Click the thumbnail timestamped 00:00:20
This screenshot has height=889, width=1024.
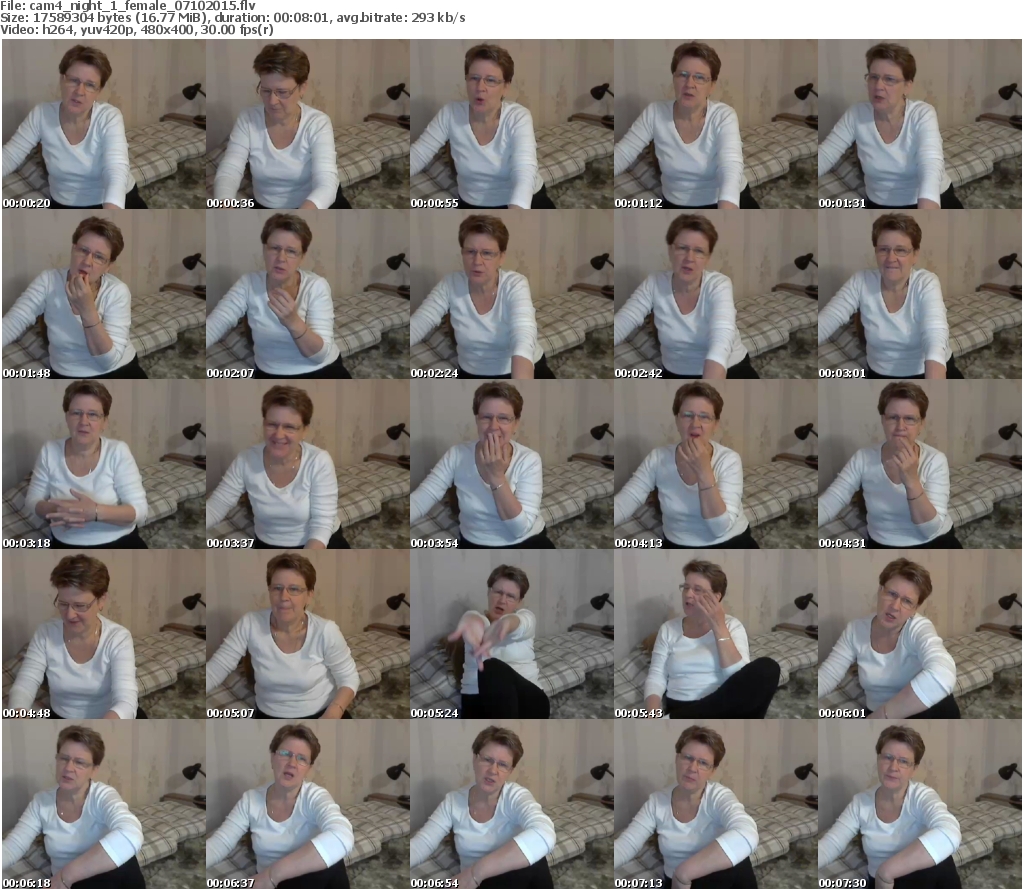(x=104, y=124)
